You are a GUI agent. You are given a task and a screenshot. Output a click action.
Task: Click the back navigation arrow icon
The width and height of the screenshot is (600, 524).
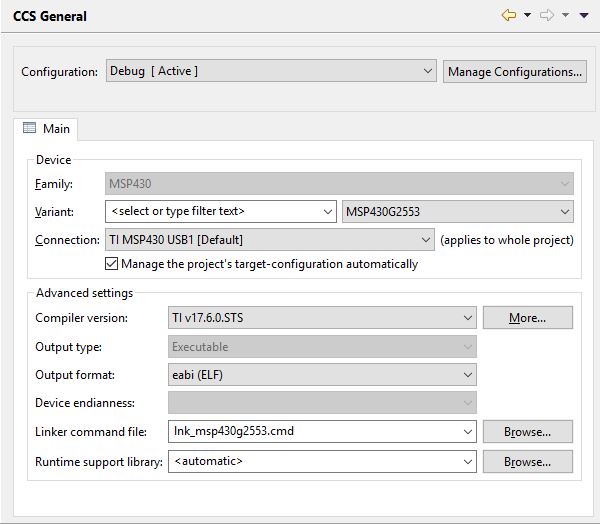509,16
